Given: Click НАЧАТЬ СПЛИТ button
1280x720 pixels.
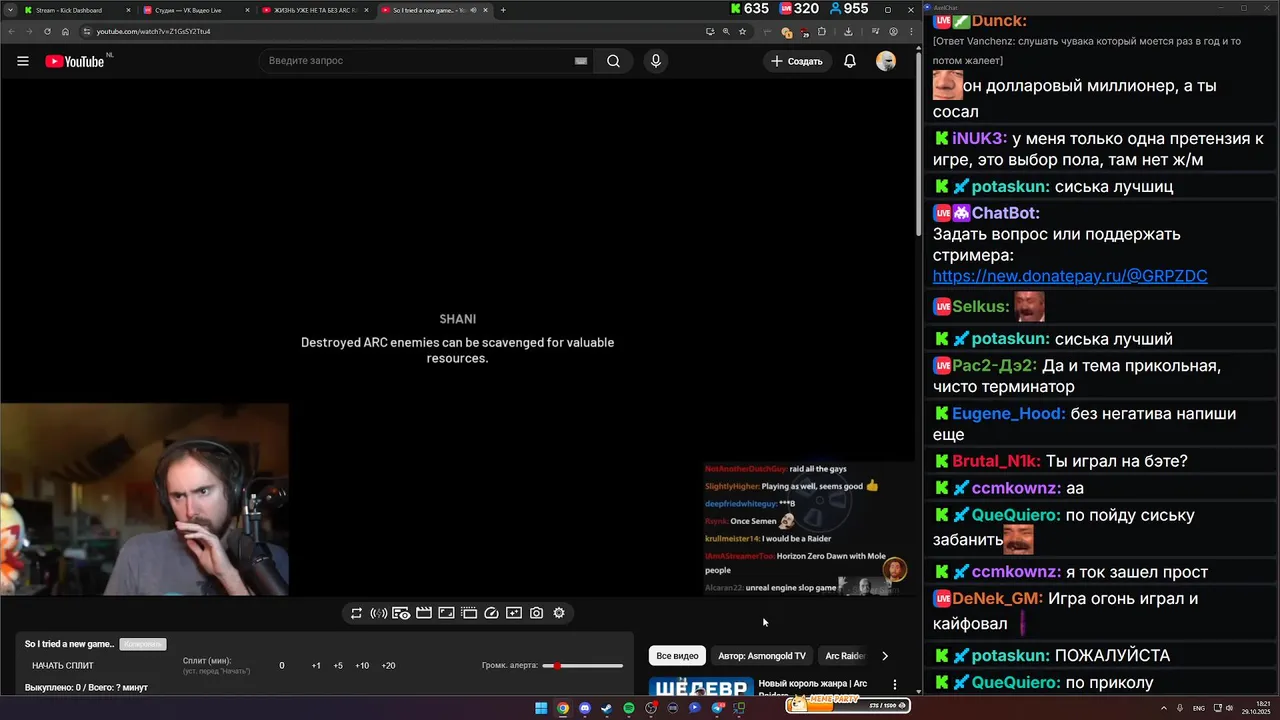Looking at the screenshot, I should pos(63,665).
